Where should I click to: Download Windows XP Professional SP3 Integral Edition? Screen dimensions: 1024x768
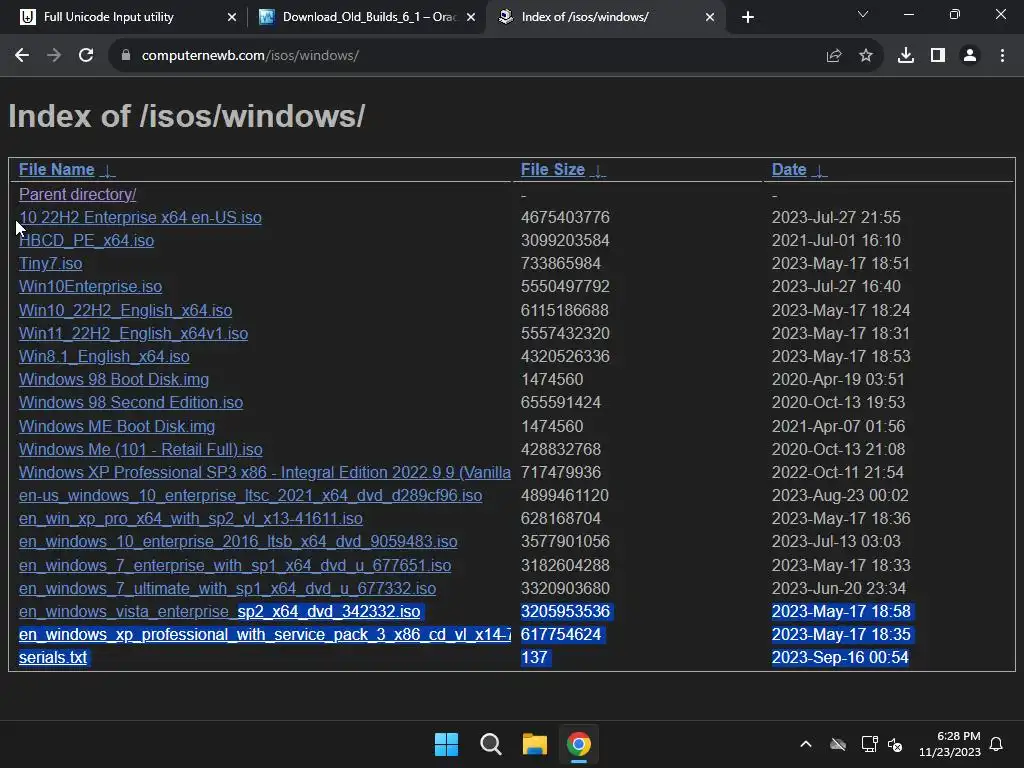[264, 472]
